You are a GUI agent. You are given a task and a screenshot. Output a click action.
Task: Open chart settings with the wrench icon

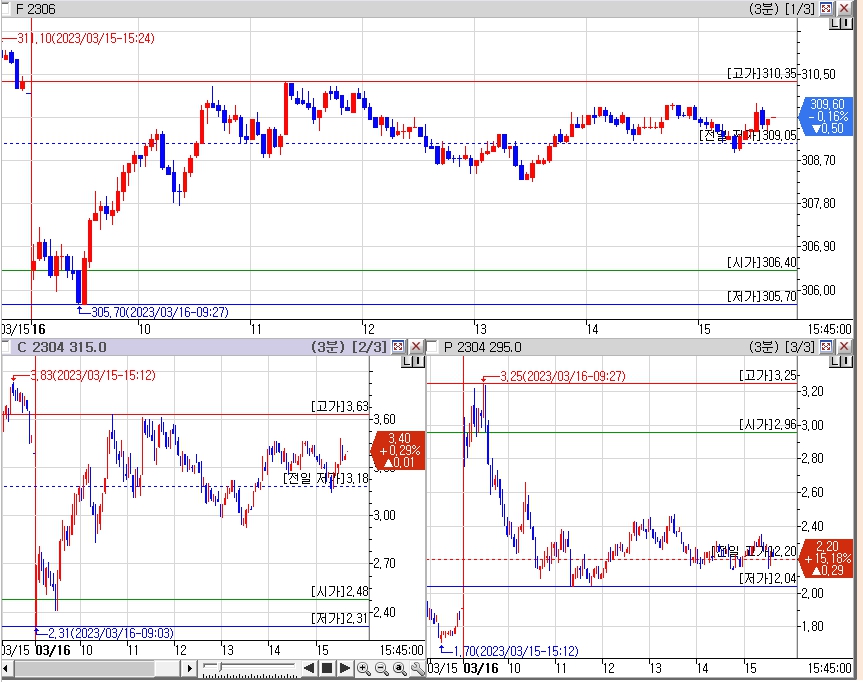[x=418, y=668]
